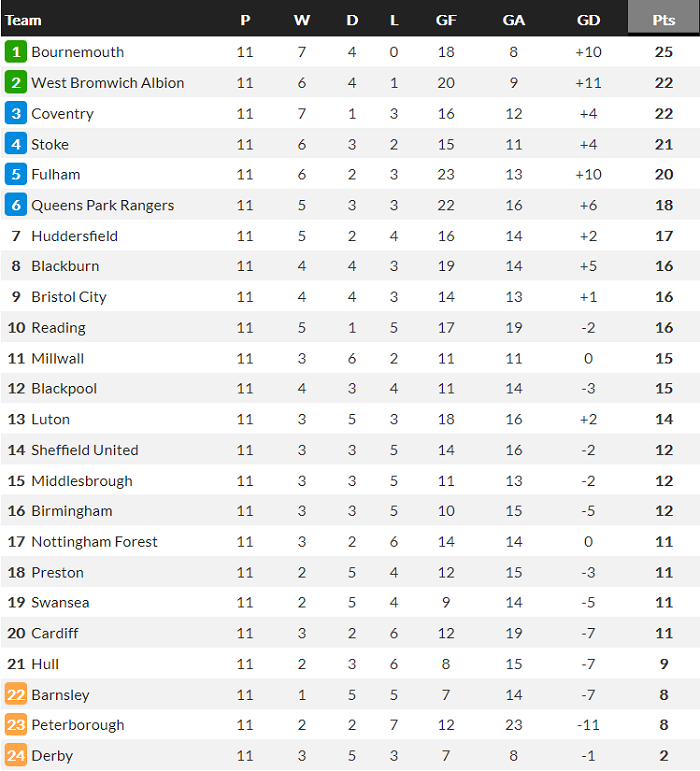Click the blue position 5 badge
The height and width of the screenshot is (771, 700).
point(15,175)
